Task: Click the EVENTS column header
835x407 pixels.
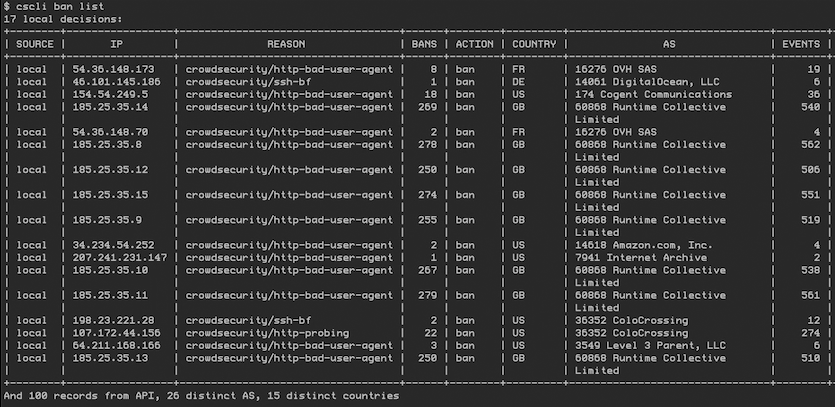Action: coord(800,44)
